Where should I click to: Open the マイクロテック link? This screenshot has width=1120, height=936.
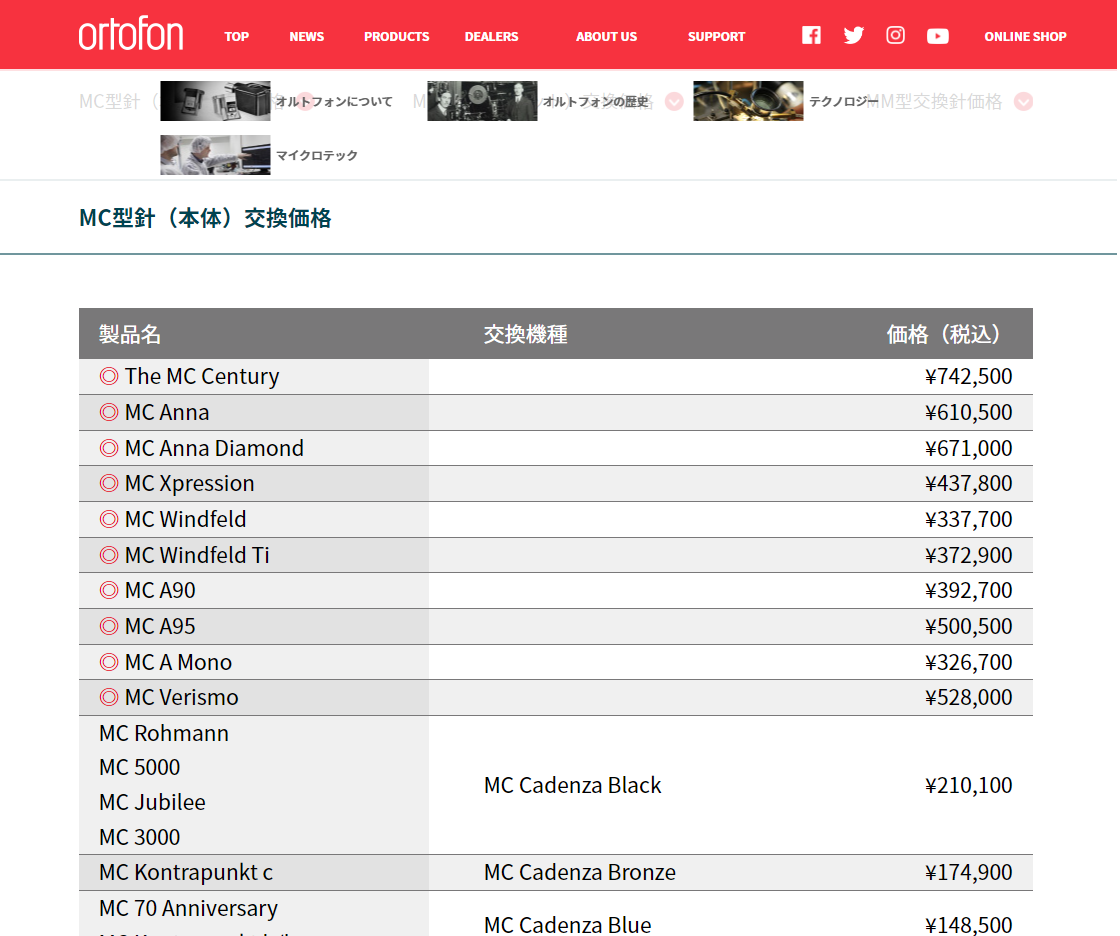coord(316,155)
